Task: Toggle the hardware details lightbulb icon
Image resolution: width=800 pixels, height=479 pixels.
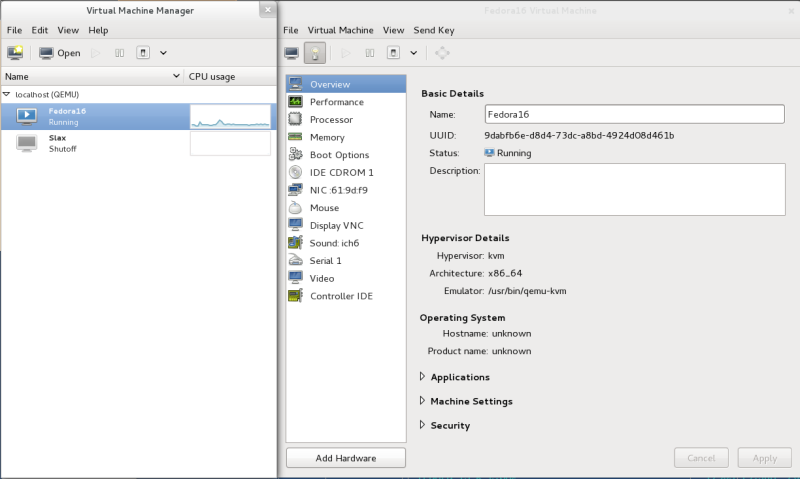Action: [315, 53]
